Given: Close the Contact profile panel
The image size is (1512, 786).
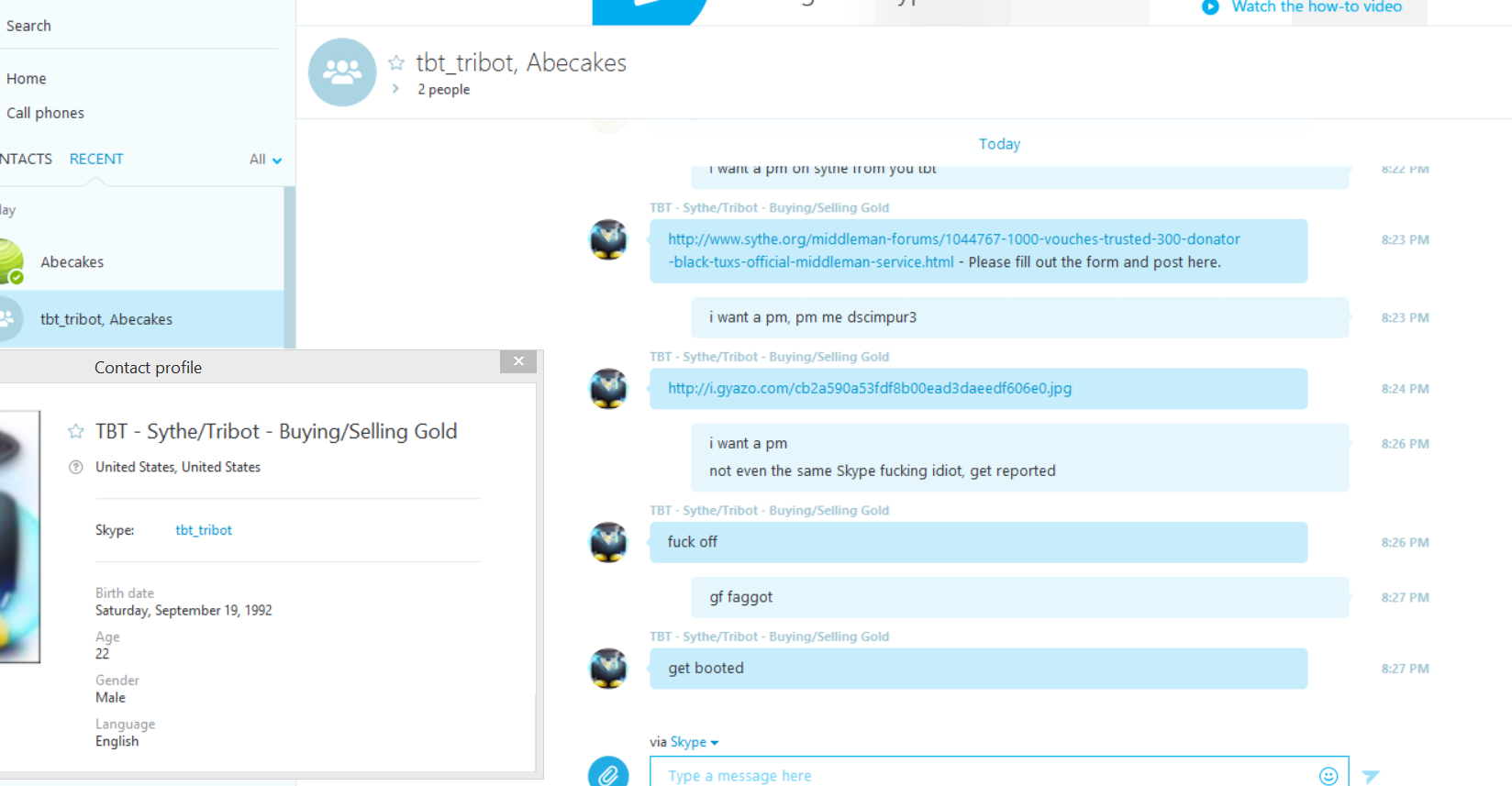Looking at the screenshot, I should [518, 361].
